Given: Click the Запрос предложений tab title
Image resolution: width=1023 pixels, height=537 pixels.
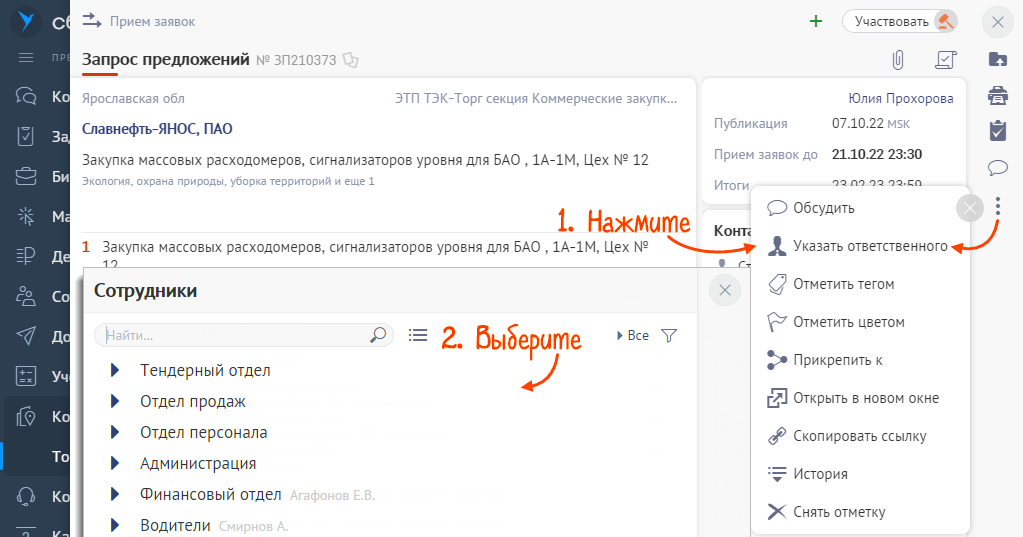Looking at the screenshot, I should pyautogui.click(x=166, y=59).
